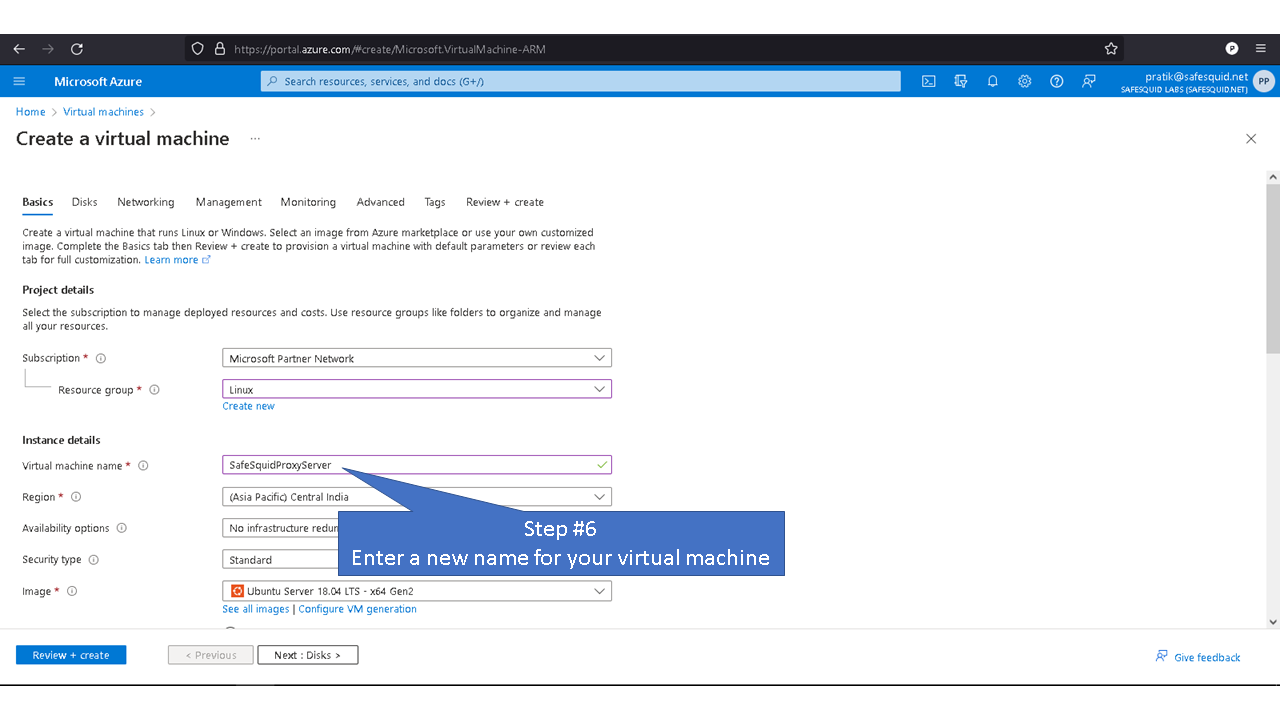Open portal Settings gear
This screenshot has height=720, width=1280.
1024,81
